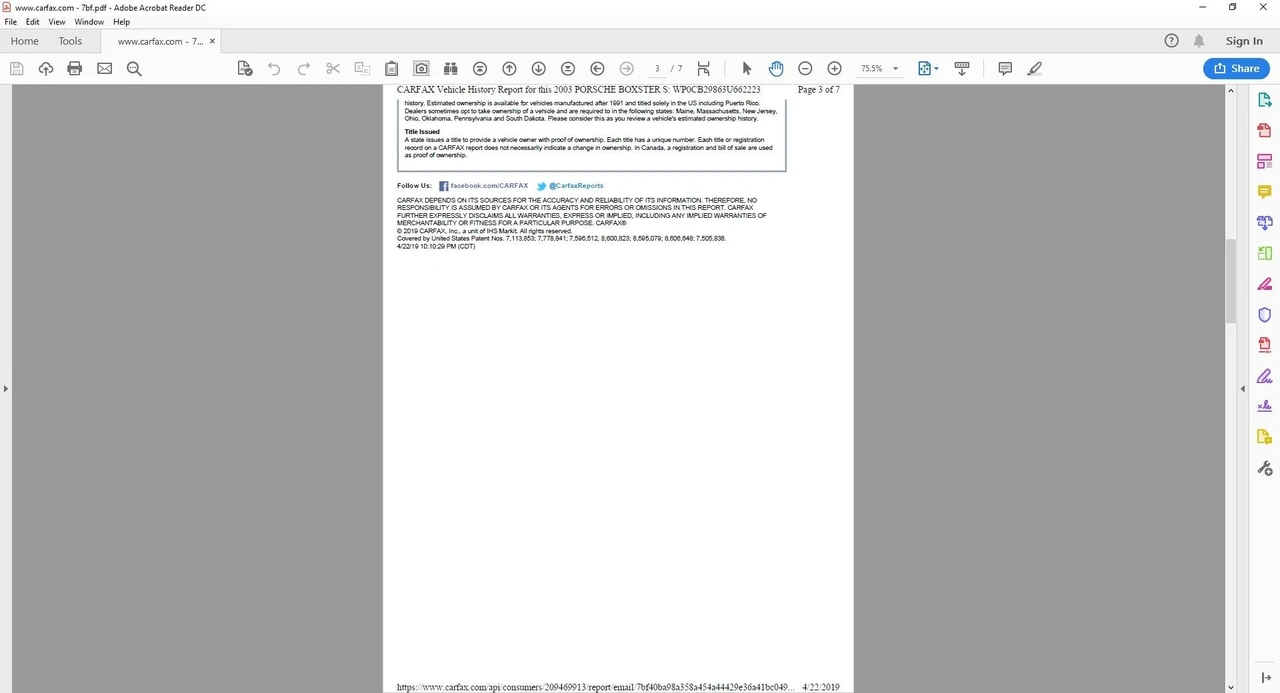Open Protect shield tool in sidebar

[1264, 314]
